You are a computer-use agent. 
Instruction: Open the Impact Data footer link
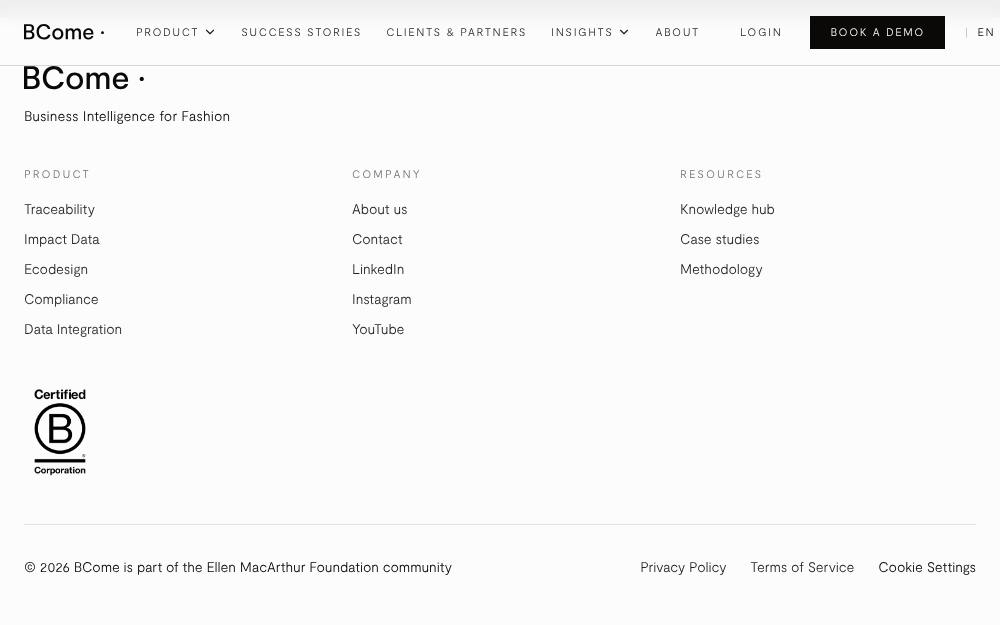coord(62,239)
